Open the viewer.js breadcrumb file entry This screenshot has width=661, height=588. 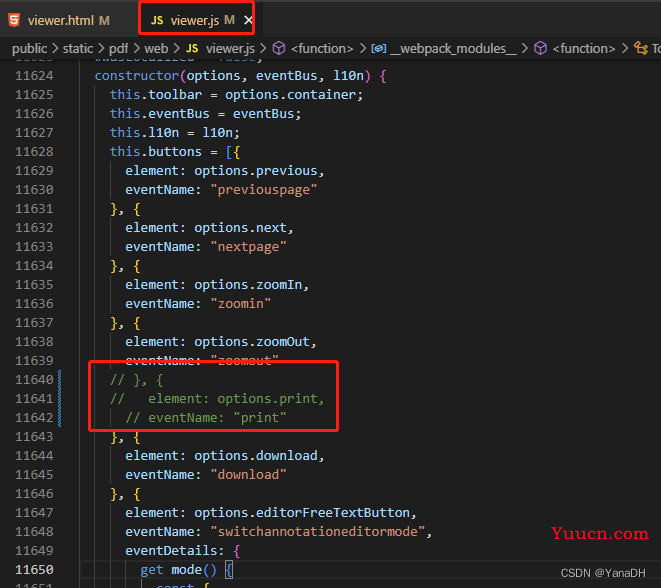coord(230,48)
